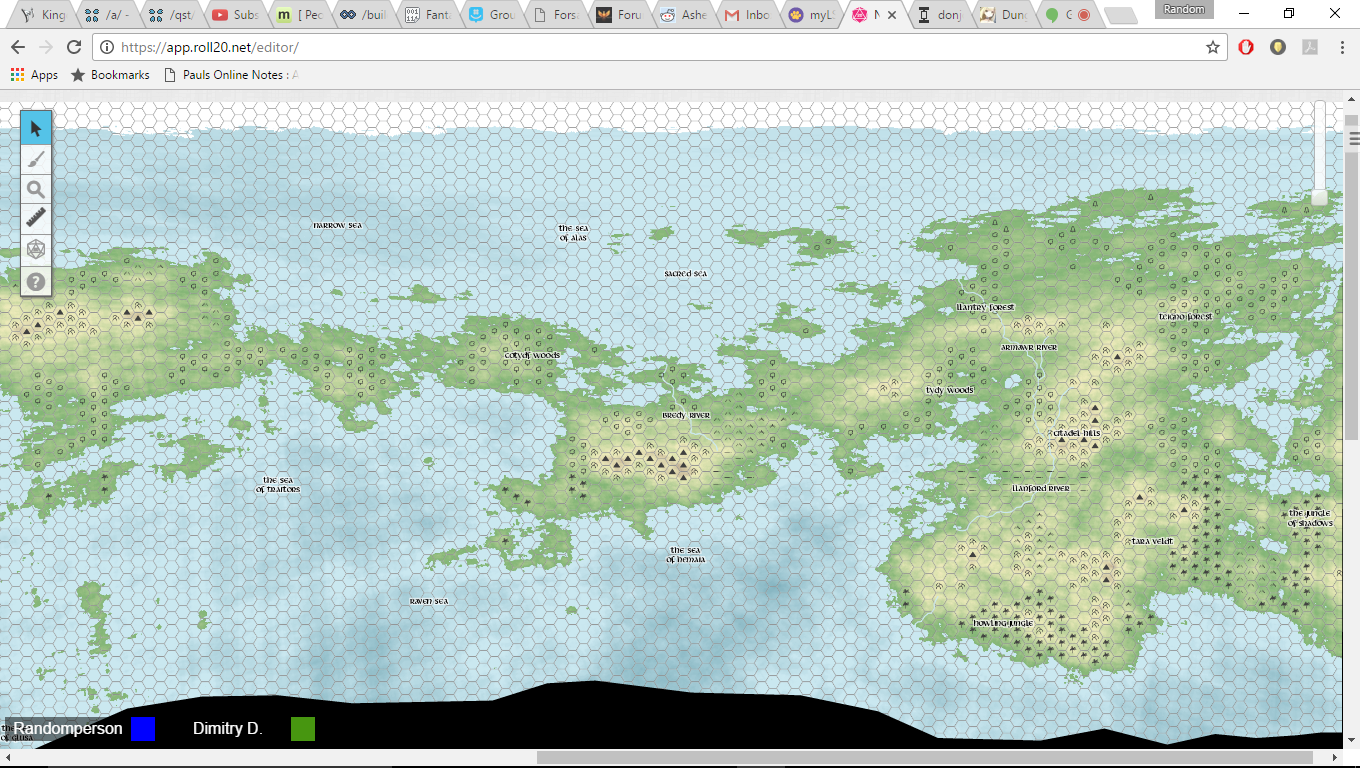Go back with the browser back arrow
Image resolution: width=1360 pixels, height=768 pixels.
pyautogui.click(x=17, y=47)
